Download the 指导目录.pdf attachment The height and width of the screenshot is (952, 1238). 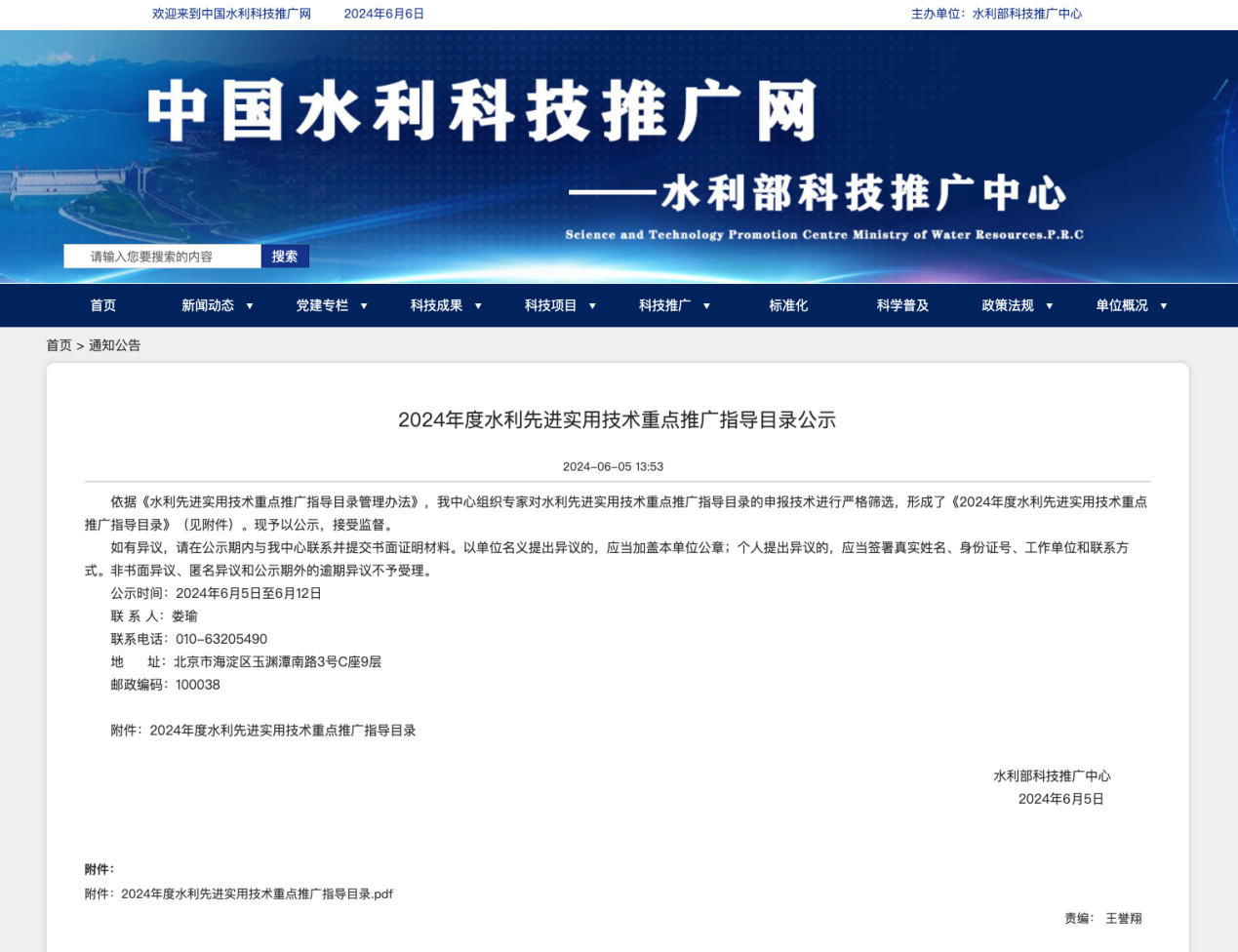pyautogui.click(x=257, y=893)
